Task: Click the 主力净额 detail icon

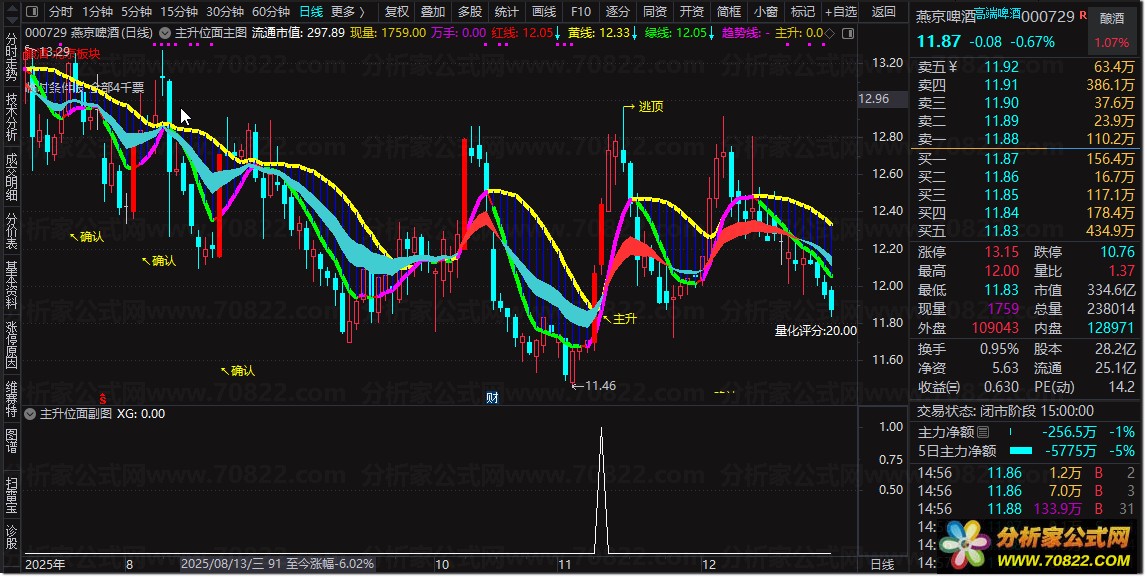Action: [982, 432]
